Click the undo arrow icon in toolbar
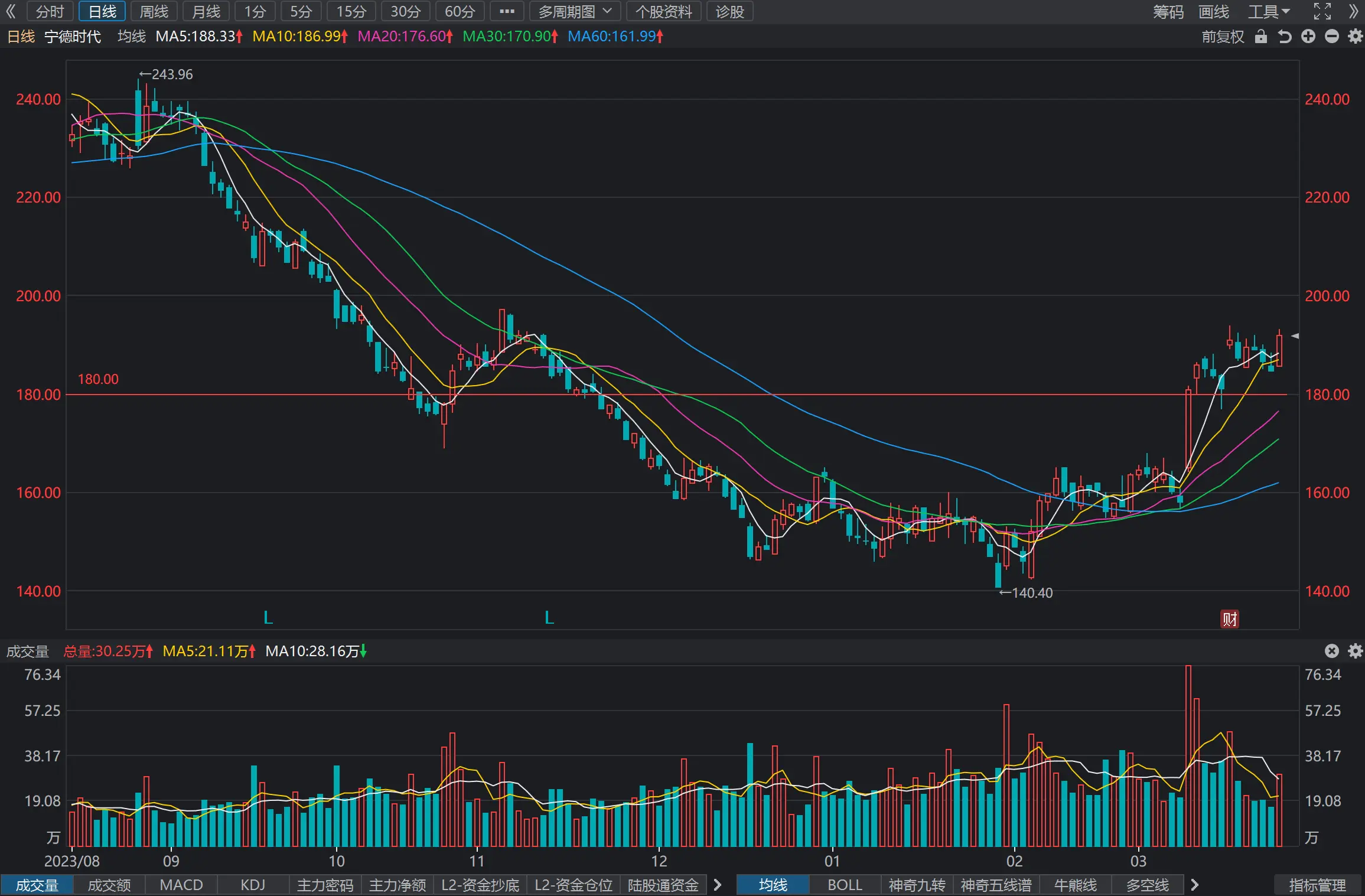The height and width of the screenshot is (896, 1365). coord(1285,37)
